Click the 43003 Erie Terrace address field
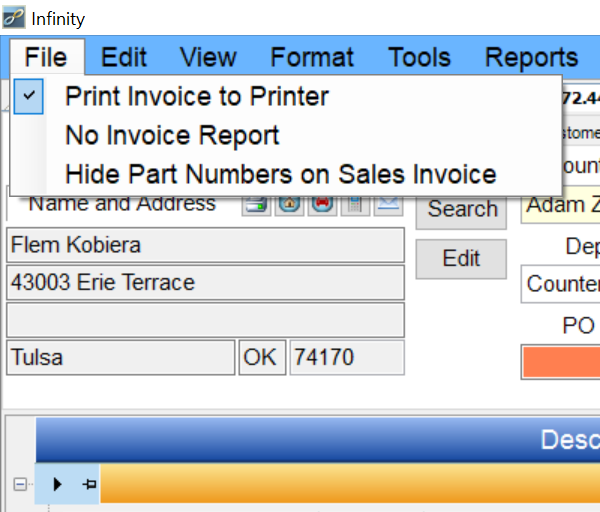Screen dimensions: 600x512 (x=205, y=283)
